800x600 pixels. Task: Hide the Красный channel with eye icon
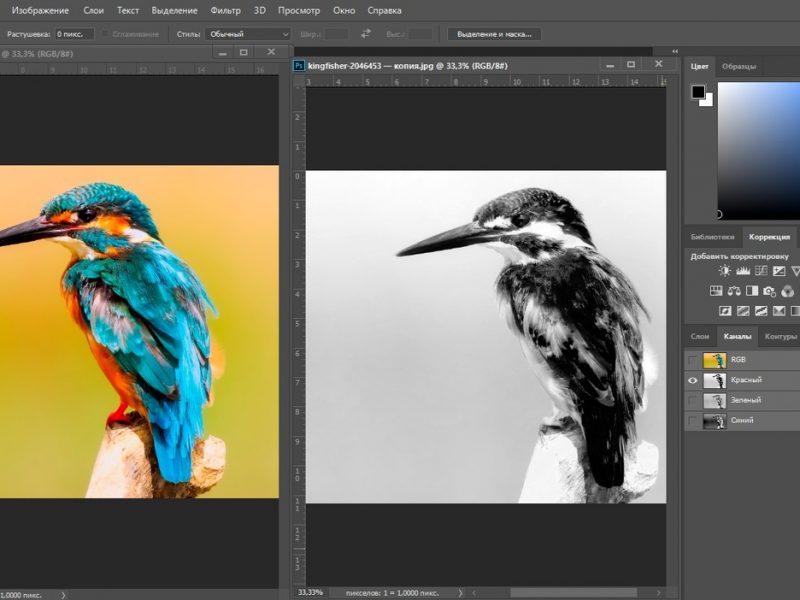click(692, 380)
